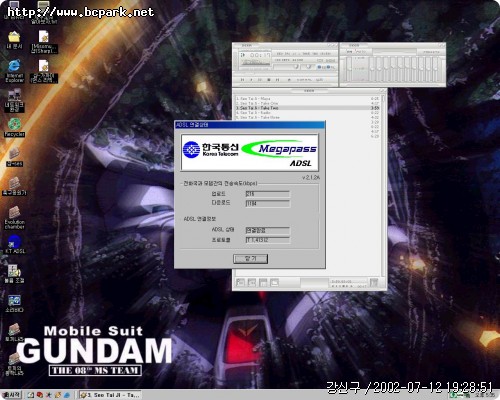
Task: Click next track in the player
Action: pos(277,80)
